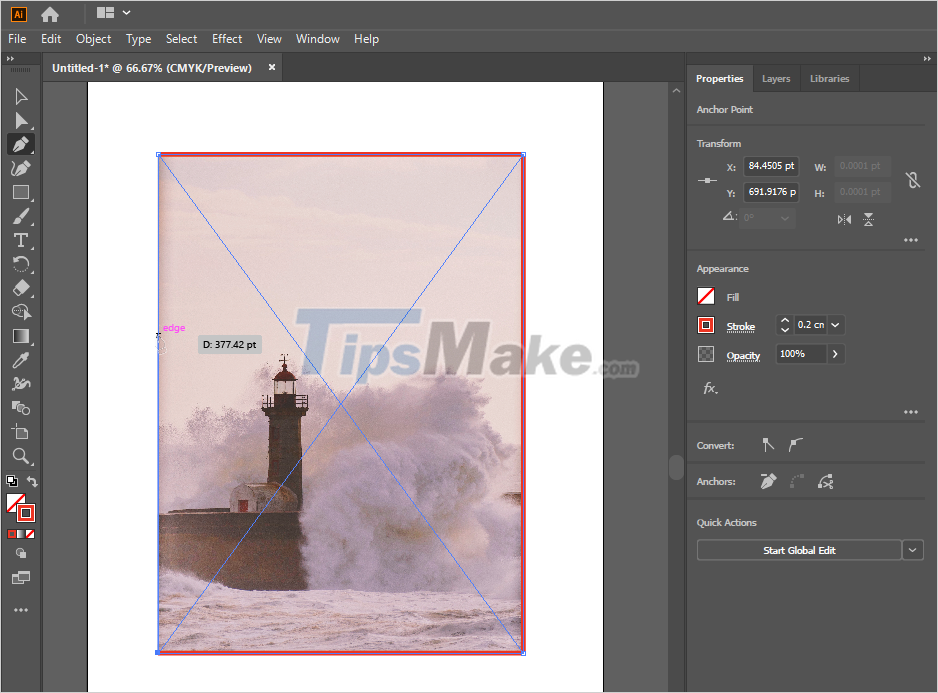Select the Type tool

coord(21,240)
